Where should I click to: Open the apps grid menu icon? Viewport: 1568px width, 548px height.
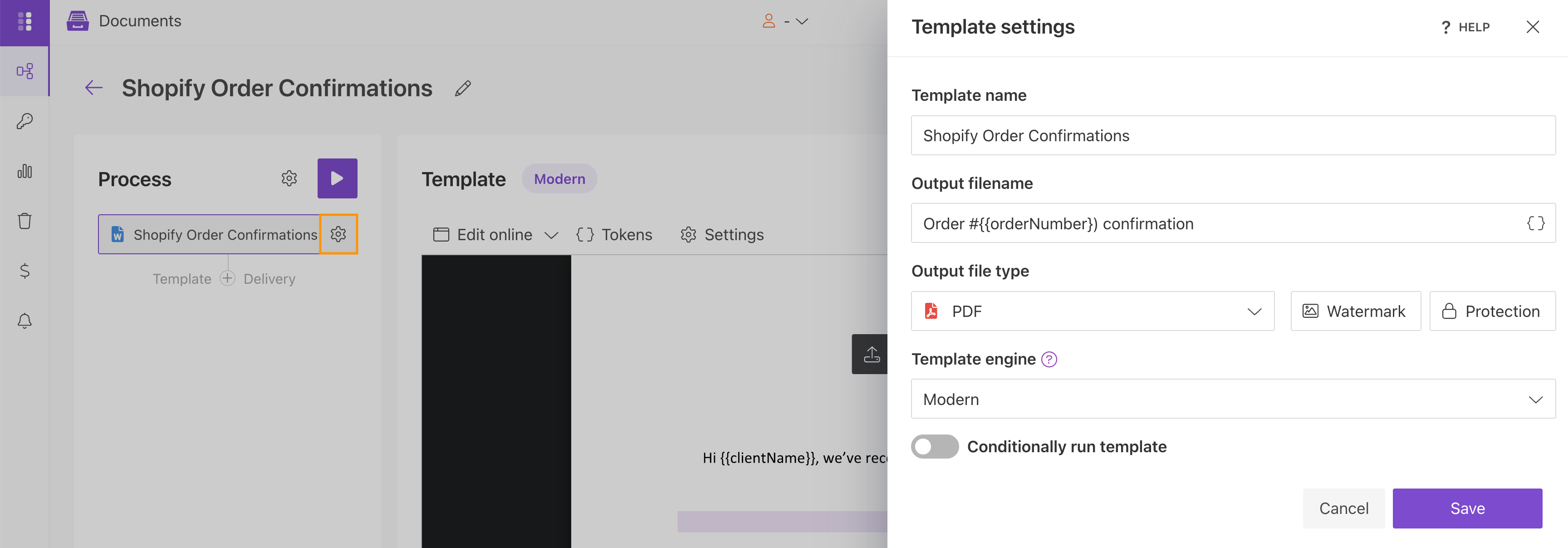point(24,22)
